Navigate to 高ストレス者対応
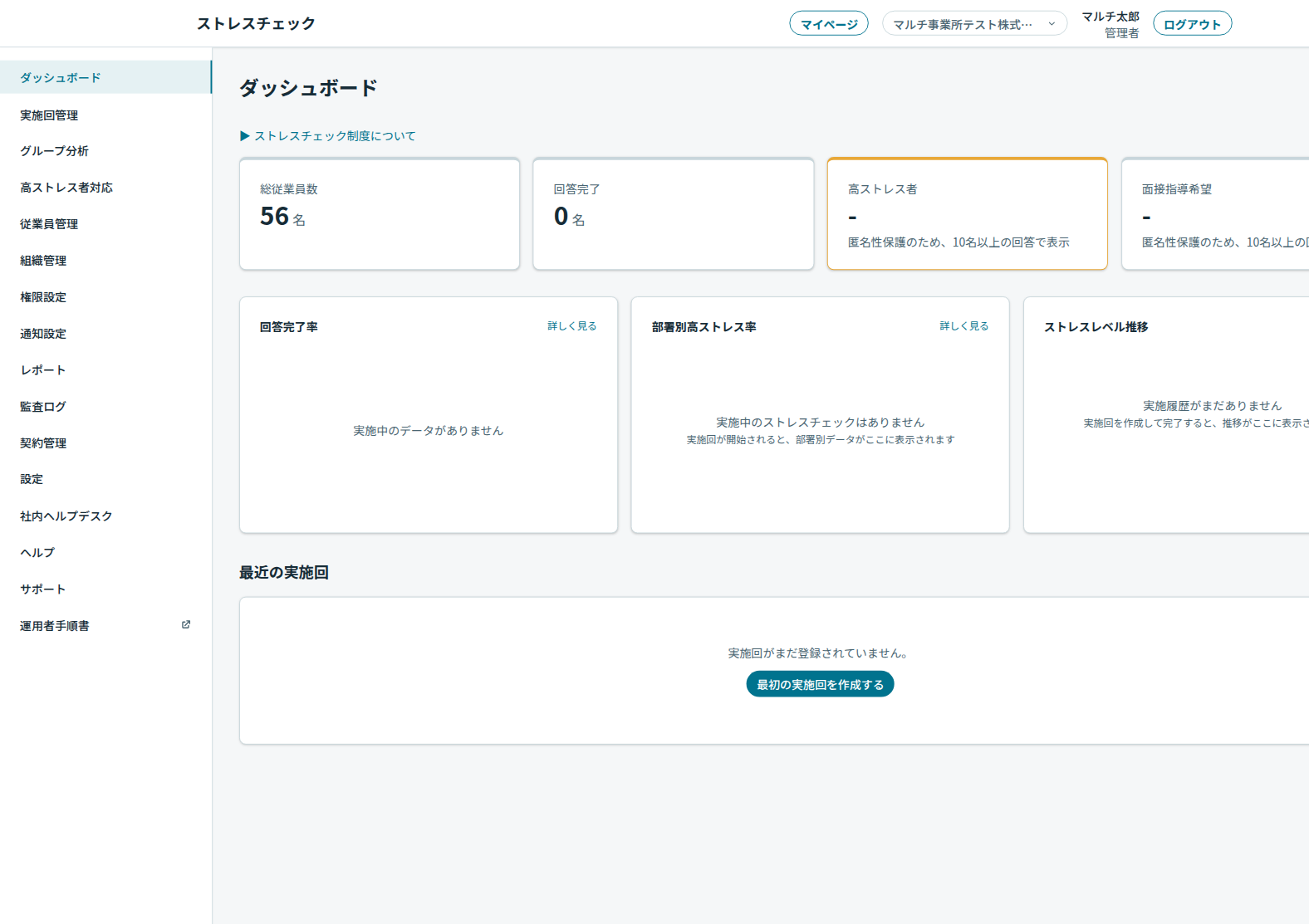1309x924 pixels. [x=105, y=188]
